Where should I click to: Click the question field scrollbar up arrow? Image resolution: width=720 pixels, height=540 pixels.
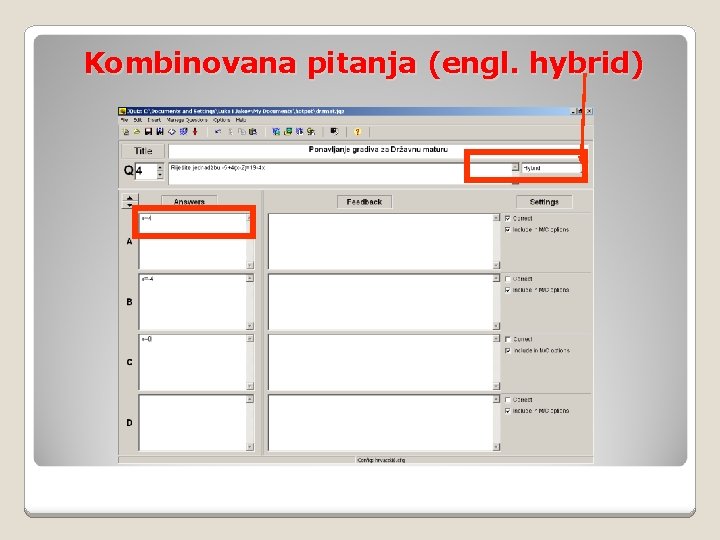[x=515, y=167]
